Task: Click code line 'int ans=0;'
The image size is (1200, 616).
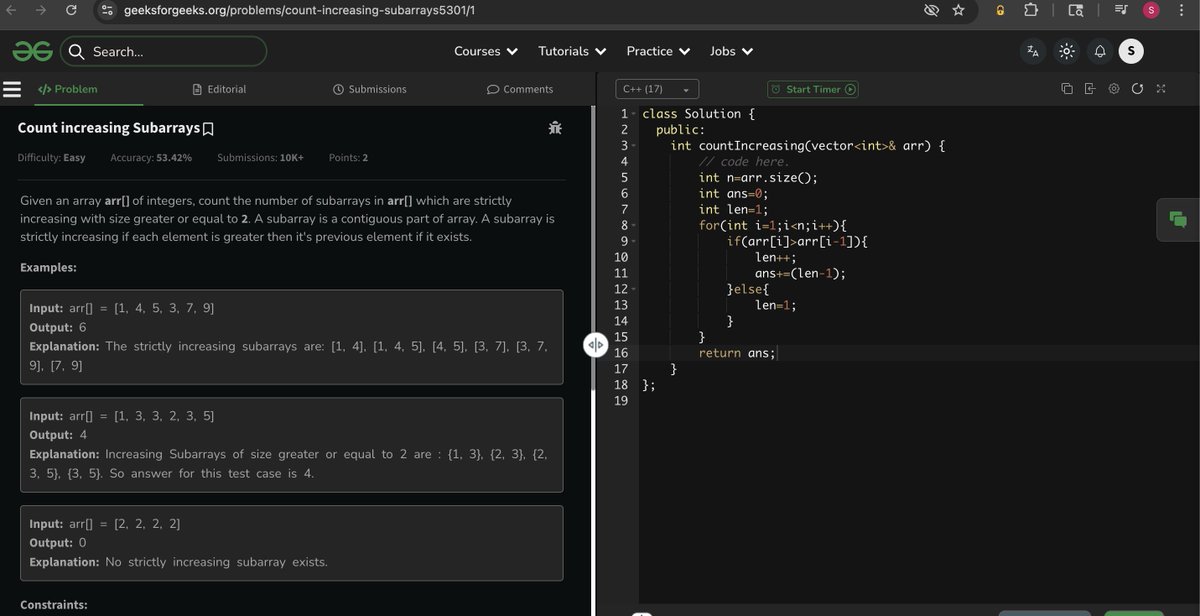Action: click(x=734, y=194)
